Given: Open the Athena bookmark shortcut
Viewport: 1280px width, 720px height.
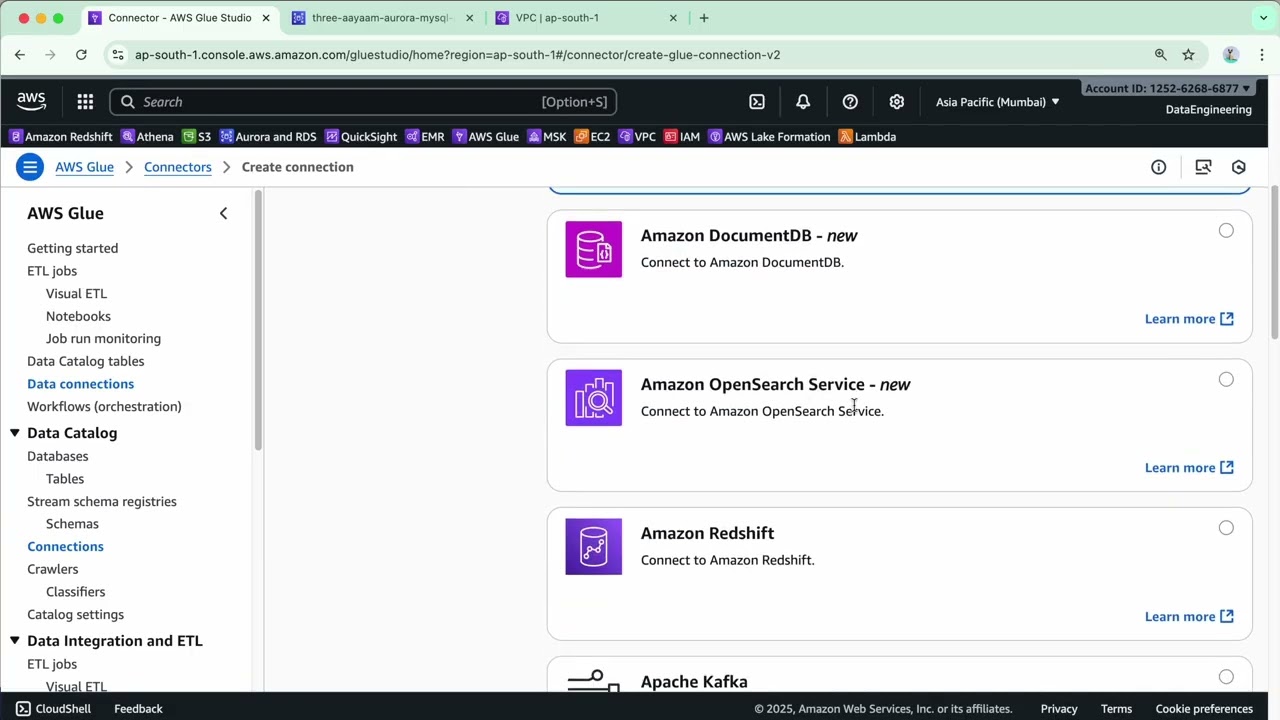Looking at the screenshot, I should coord(147,137).
